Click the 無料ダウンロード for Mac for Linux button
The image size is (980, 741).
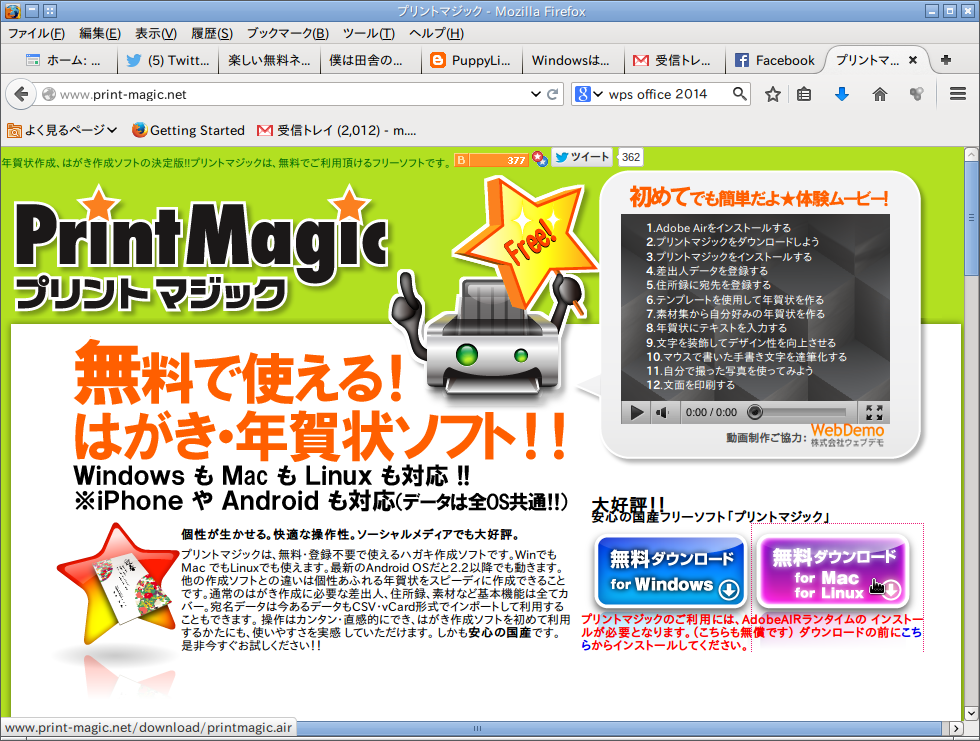click(x=832, y=571)
